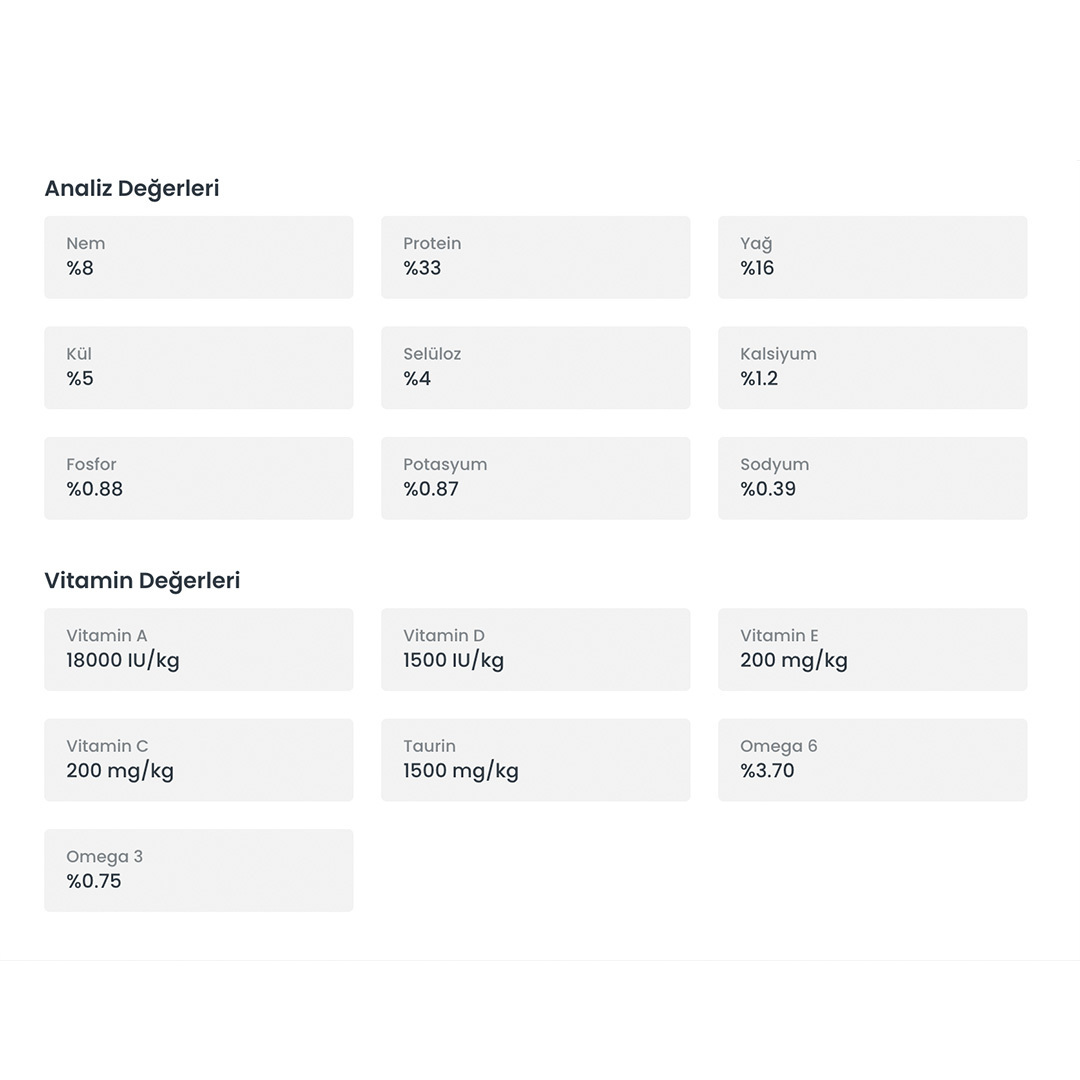Screen dimensions: 1080x1080
Task: Select the Selüloz %4 card
Action: [x=535, y=367]
